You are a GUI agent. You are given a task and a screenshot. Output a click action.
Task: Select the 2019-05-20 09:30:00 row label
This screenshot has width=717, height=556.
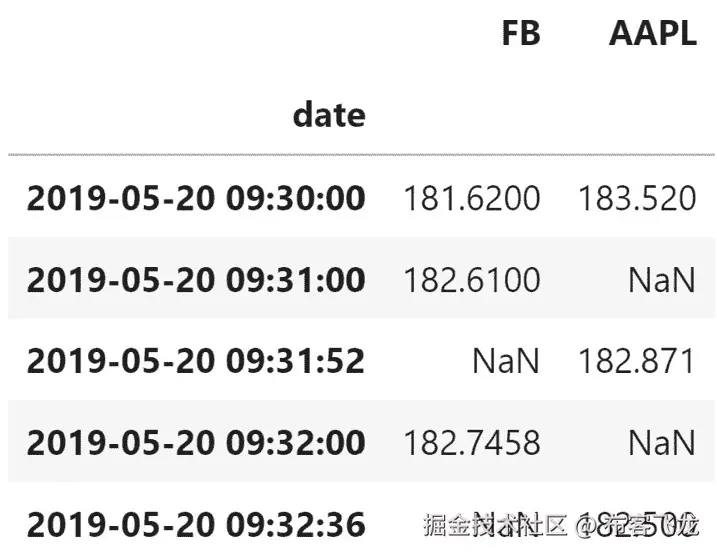196,197
